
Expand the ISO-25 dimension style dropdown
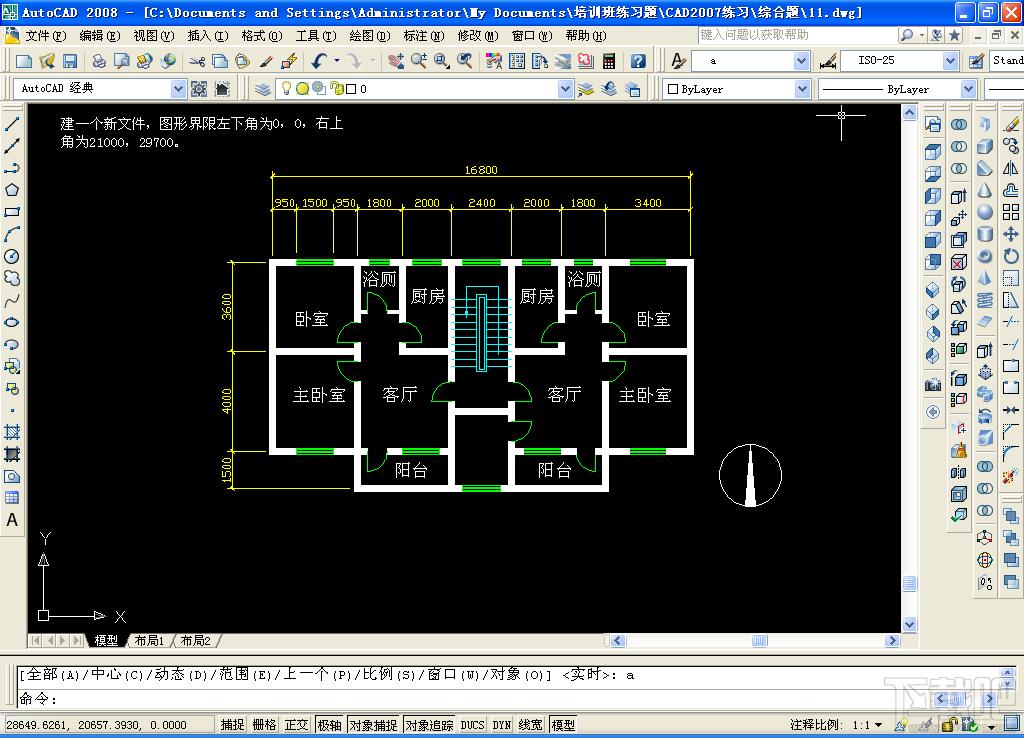(950, 61)
